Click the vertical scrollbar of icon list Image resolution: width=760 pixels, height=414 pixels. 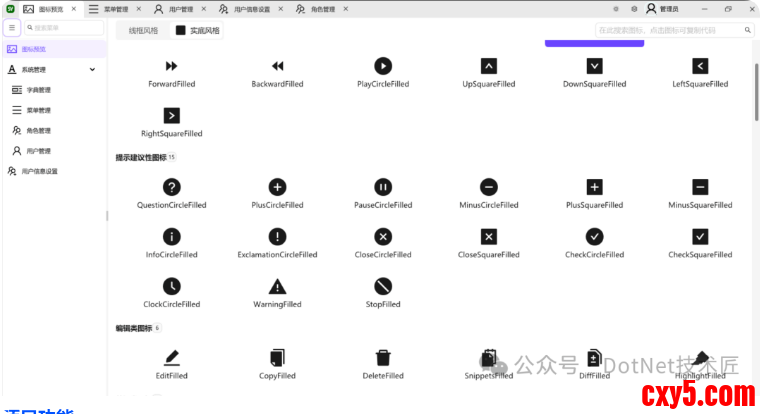click(756, 92)
